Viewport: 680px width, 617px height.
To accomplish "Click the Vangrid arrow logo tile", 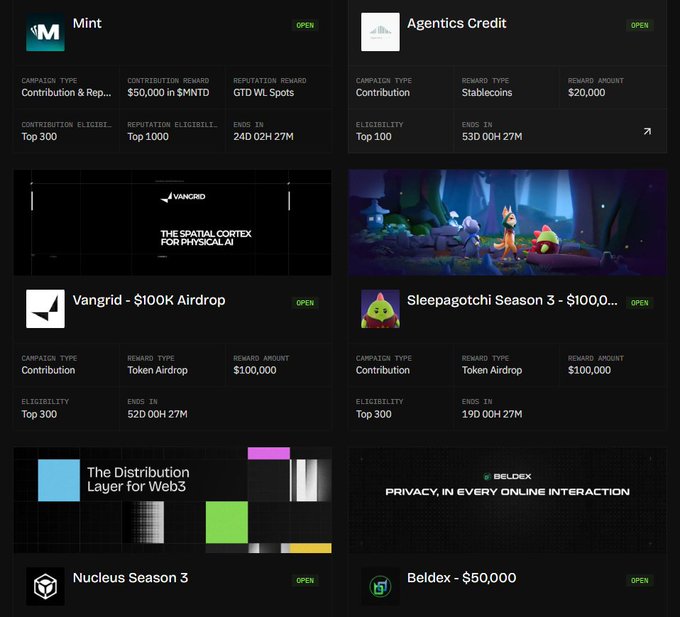I will click(x=45, y=309).
